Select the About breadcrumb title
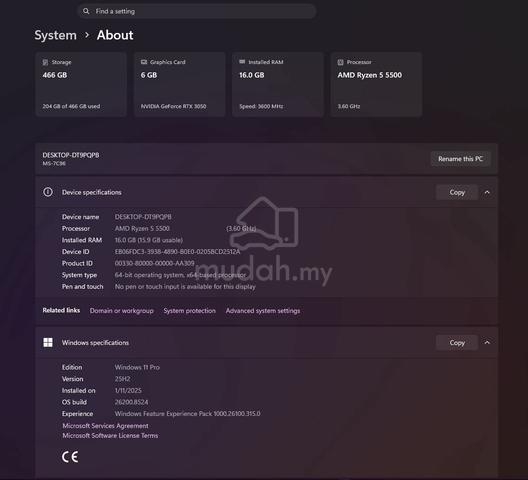Viewport: 528px width, 480px height. tap(115, 35)
